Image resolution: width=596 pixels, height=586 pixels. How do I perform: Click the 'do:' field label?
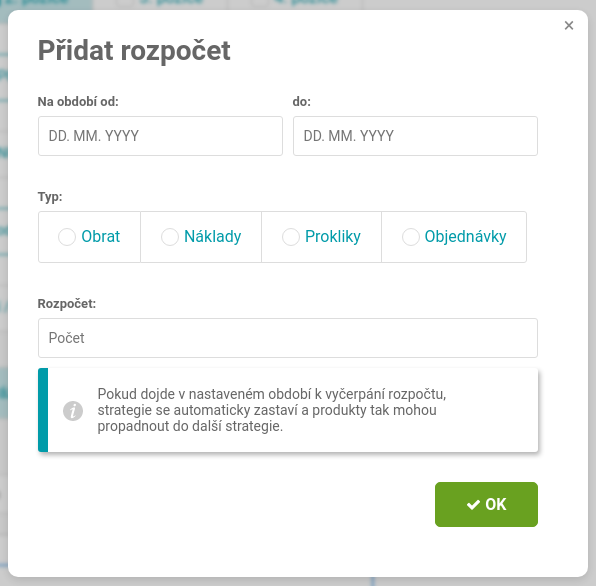pos(301,101)
